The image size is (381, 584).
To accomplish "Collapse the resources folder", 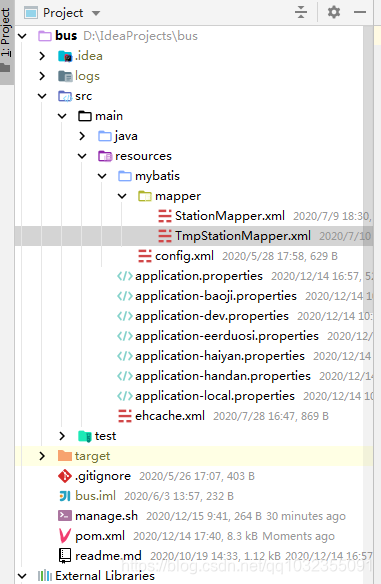I will [x=82, y=156].
